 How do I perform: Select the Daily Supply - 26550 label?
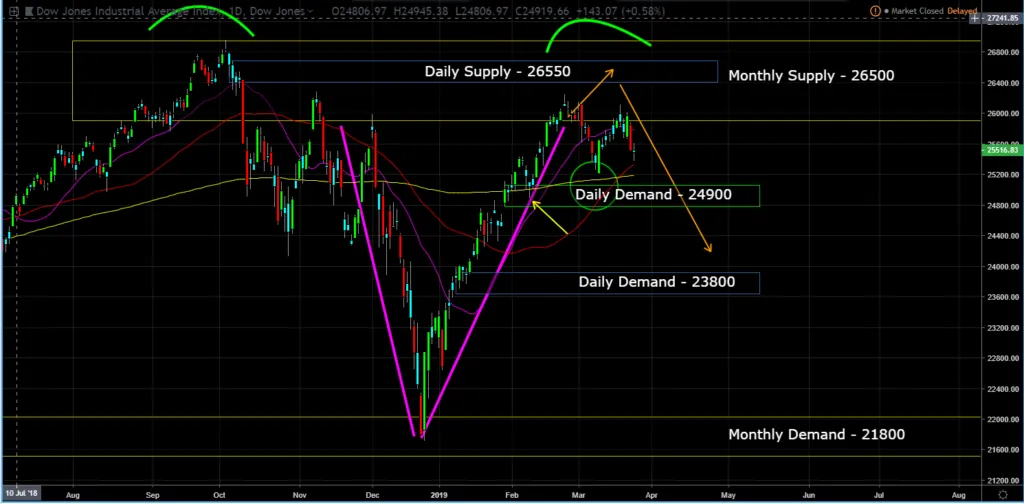(x=497, y=71)
